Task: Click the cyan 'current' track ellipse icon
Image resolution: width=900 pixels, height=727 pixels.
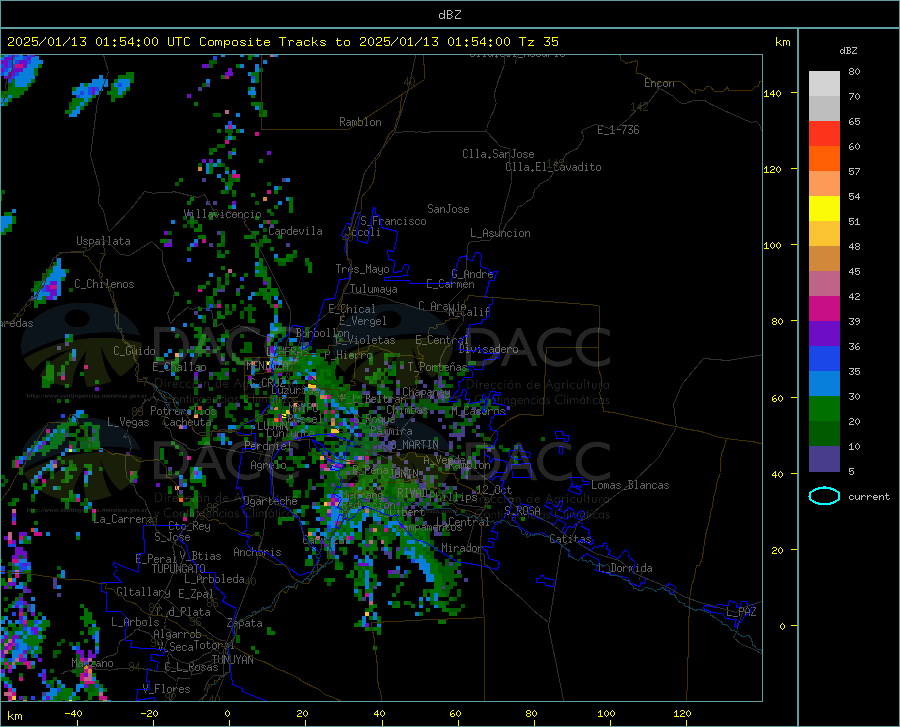Action: tap(824, 496)
